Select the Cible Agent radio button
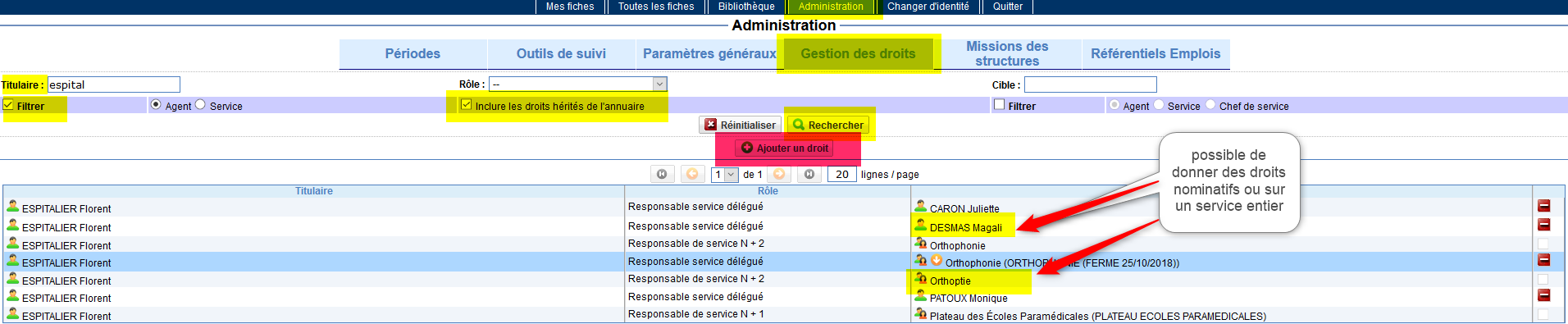 coord(1114,104)
